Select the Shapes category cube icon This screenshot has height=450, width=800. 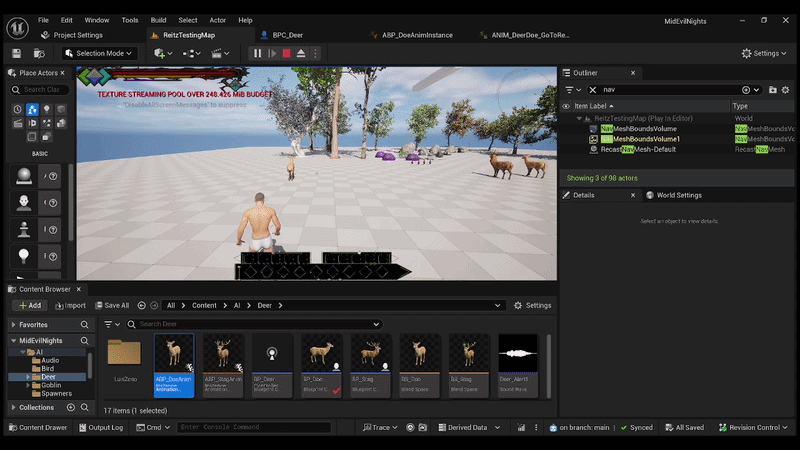[x=61, y=109]
